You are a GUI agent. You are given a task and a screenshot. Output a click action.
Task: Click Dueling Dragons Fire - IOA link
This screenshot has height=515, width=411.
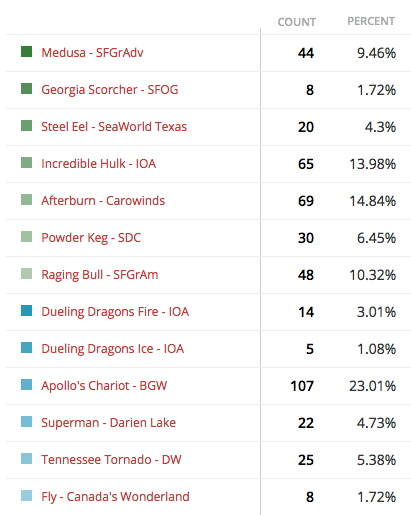tap(115, 312)
